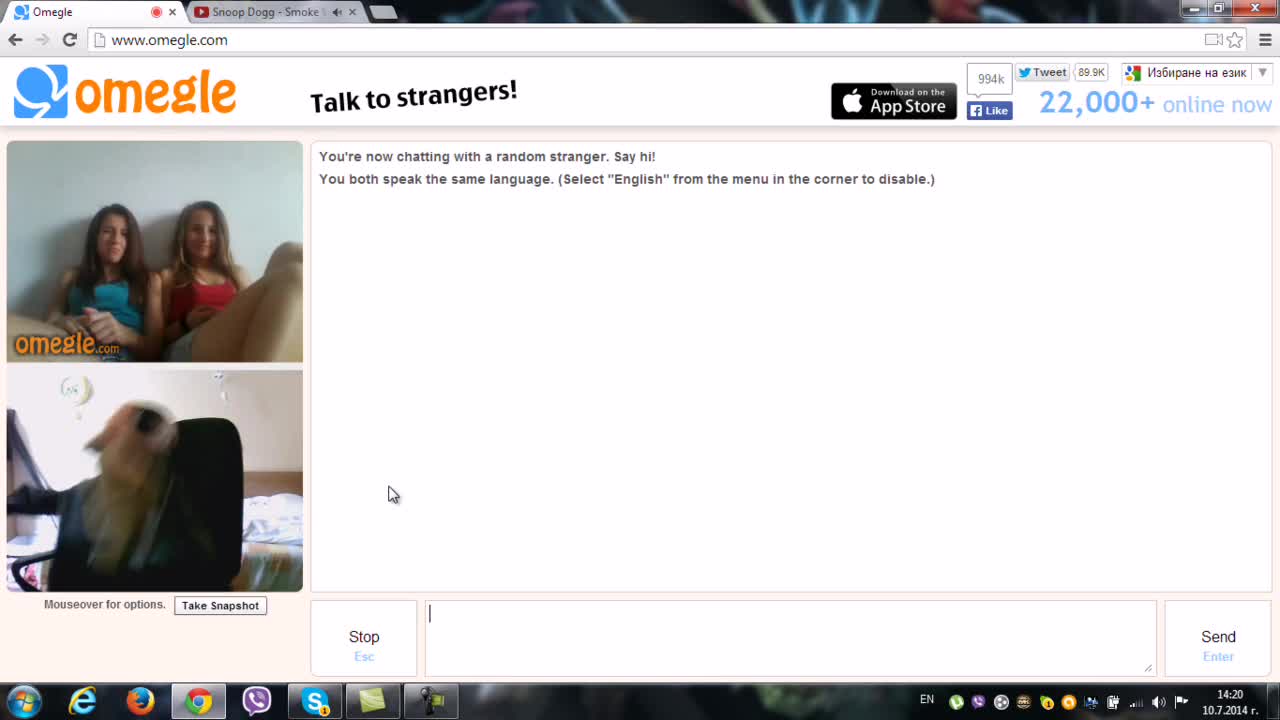Click the Chrome taskbar icon
This screenshot has width=1280, height=720.
pos(198,702)
